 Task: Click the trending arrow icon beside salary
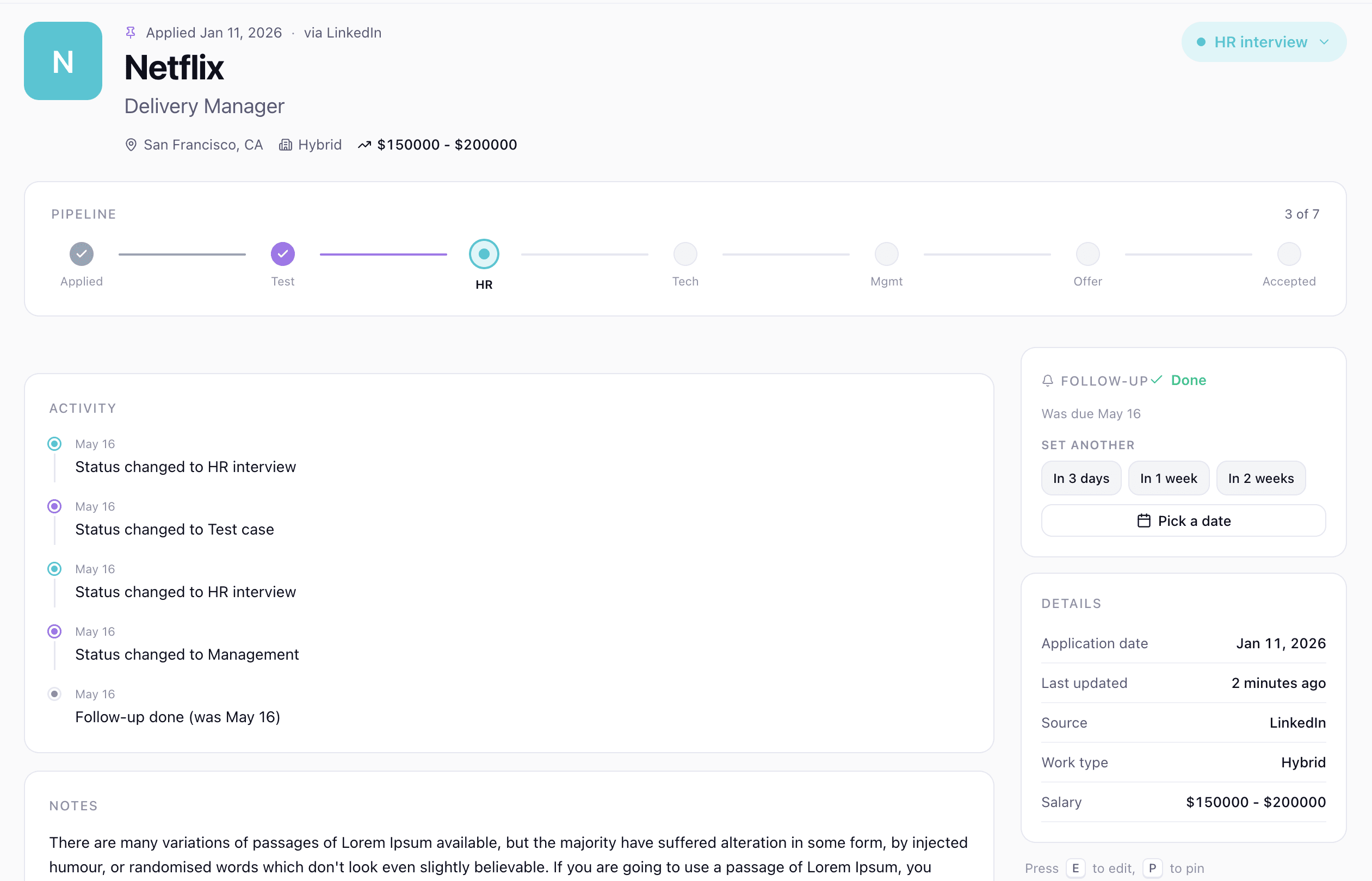pos(364,145)
